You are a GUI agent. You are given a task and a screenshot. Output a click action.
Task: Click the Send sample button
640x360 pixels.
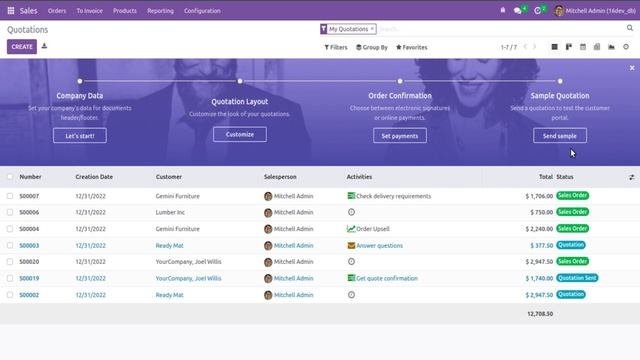tap(560, 136)
